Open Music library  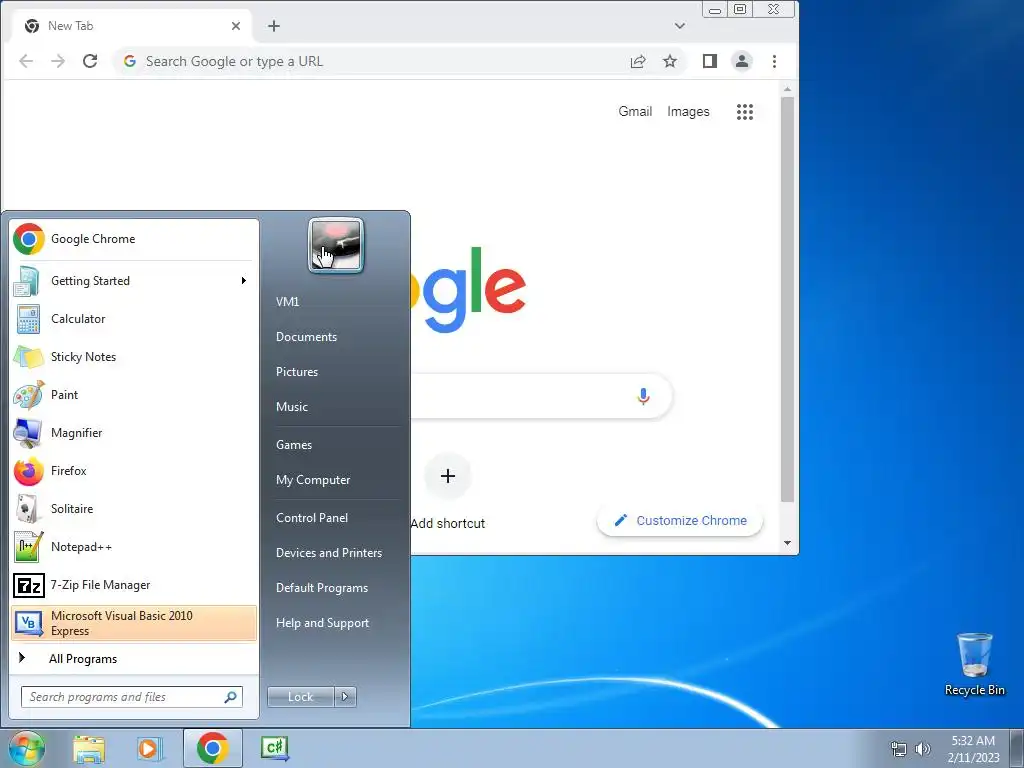click(x=292, y=407)
